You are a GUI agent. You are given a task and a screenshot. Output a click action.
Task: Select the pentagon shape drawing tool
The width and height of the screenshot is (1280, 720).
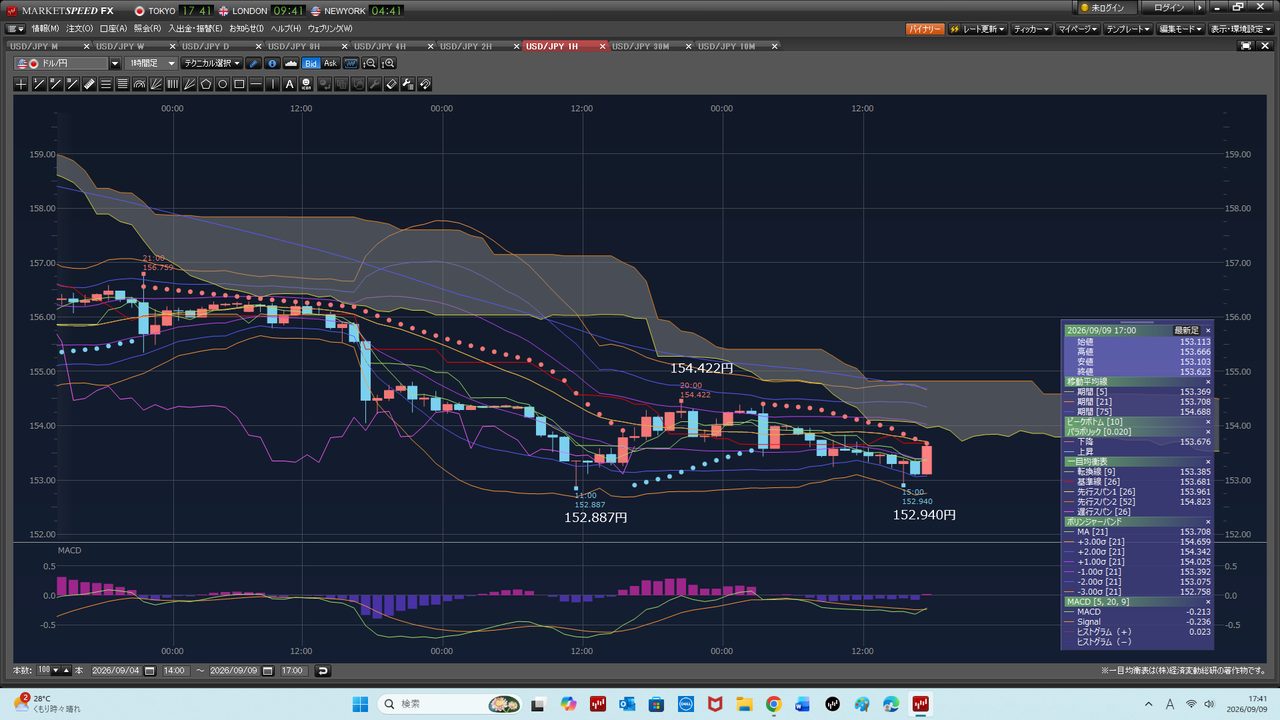pyautogui.click(x=206, y=84)
